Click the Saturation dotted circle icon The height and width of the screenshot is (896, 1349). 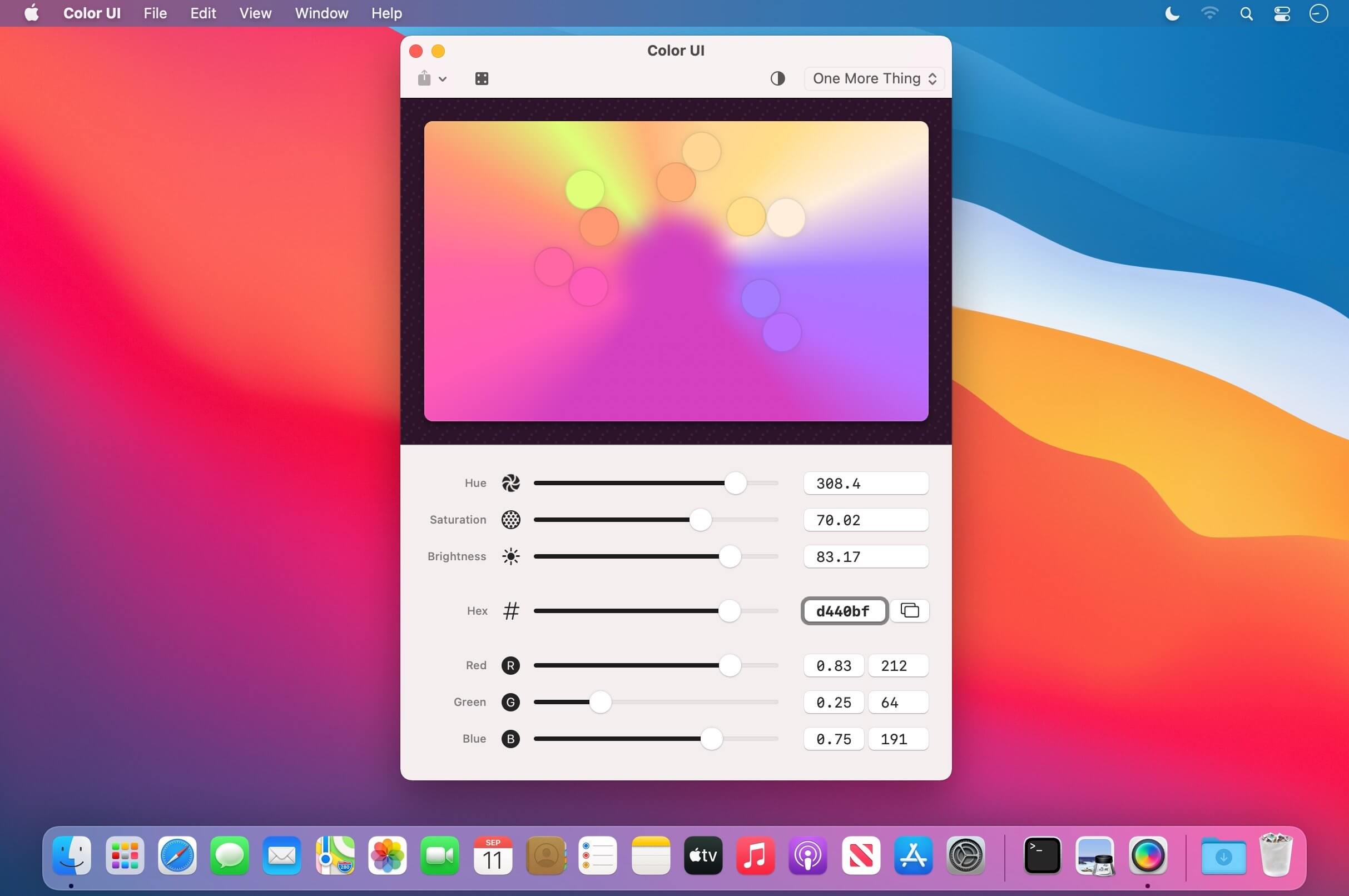point(510,520)
